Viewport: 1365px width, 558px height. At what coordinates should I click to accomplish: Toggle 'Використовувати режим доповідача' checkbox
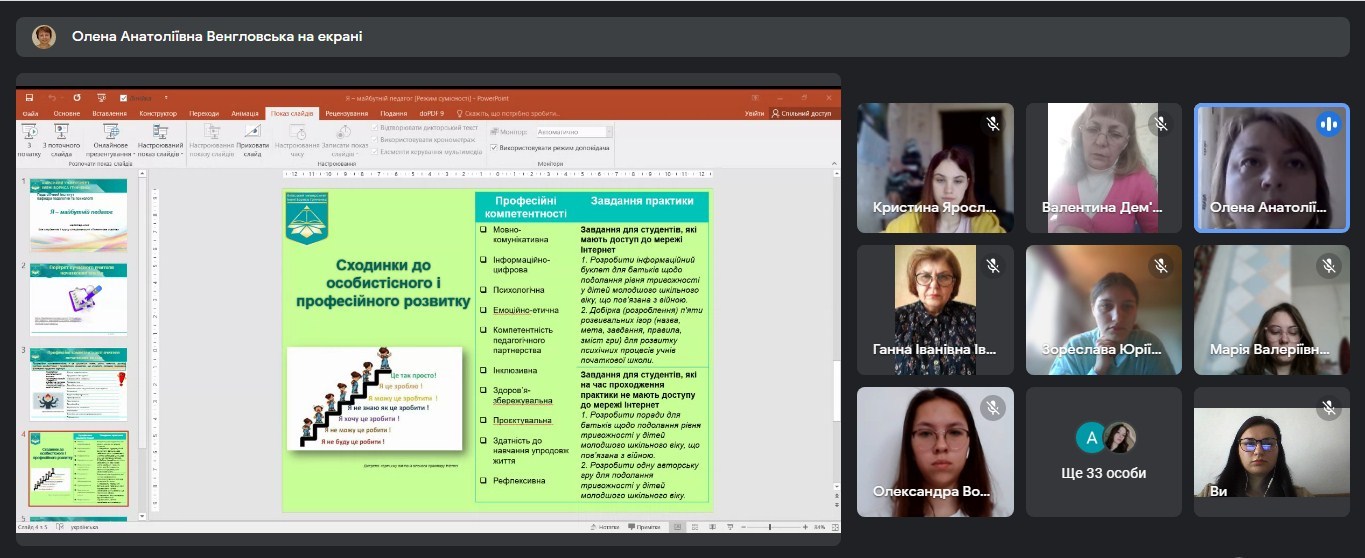(x=494, y=147)
